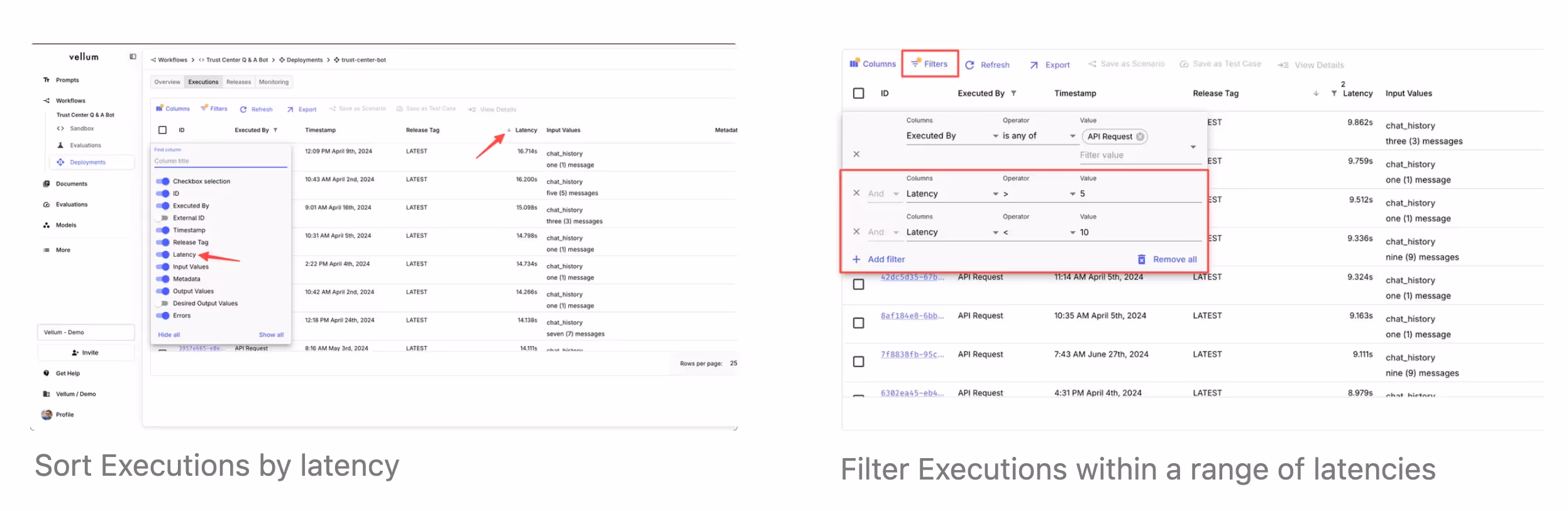Sort by Latency using left table arrow
The image size is (1568, 511).
[509, 130]
